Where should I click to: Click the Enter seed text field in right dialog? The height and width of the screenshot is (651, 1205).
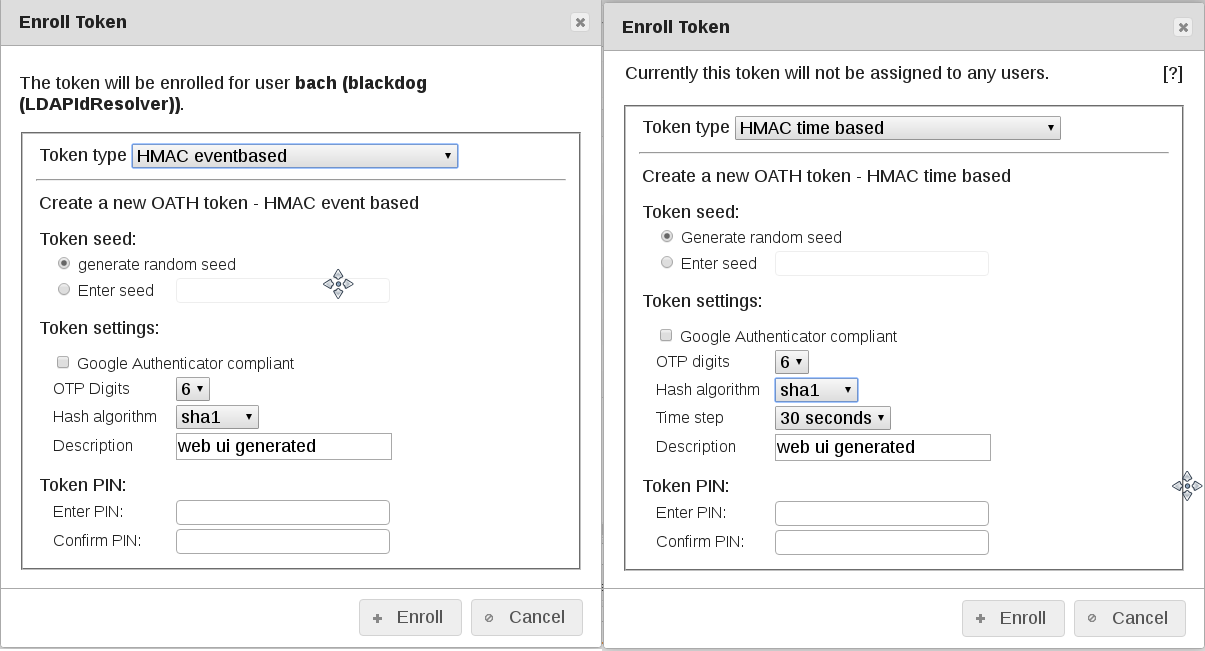[881, 263]
